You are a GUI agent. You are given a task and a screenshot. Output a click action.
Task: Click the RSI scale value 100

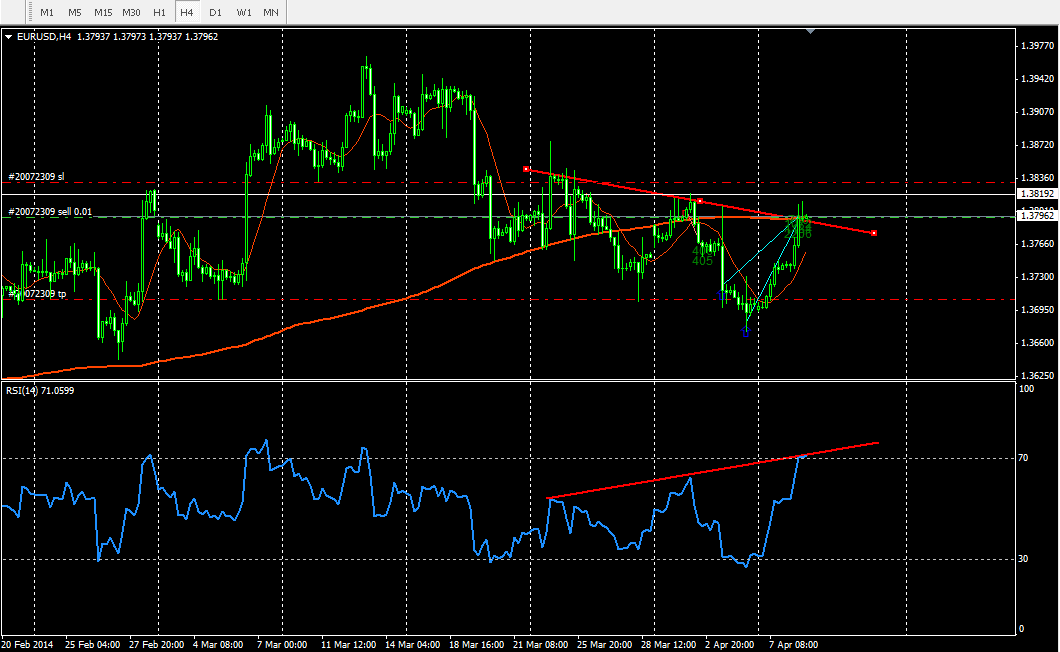(1026, 389)
